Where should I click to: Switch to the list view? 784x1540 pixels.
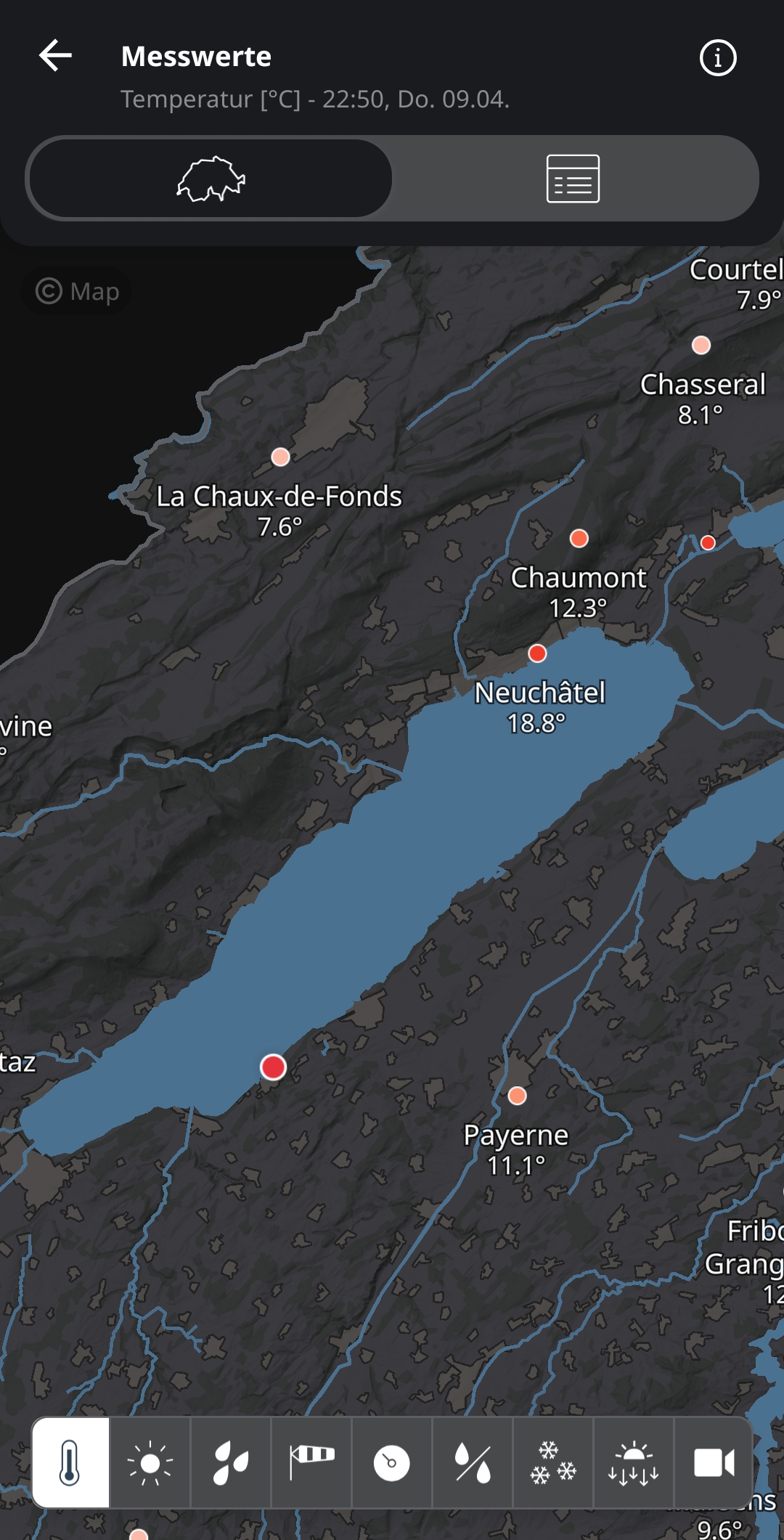click(x=573, y=179)
